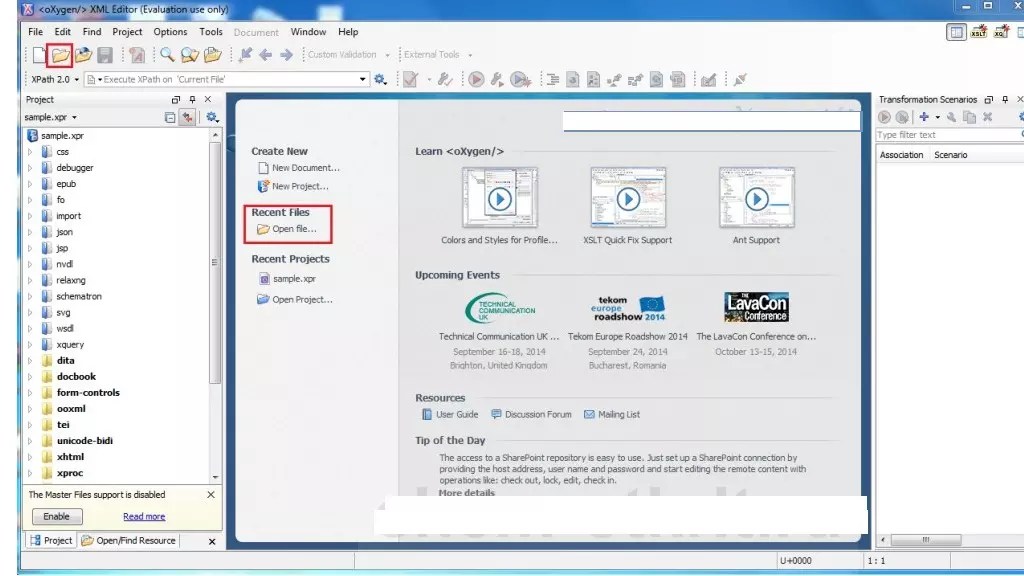Viewport: 1024px width, 576px height.
Task: Switch to the XSLT Debugger perspective
Action: [978, 31]
